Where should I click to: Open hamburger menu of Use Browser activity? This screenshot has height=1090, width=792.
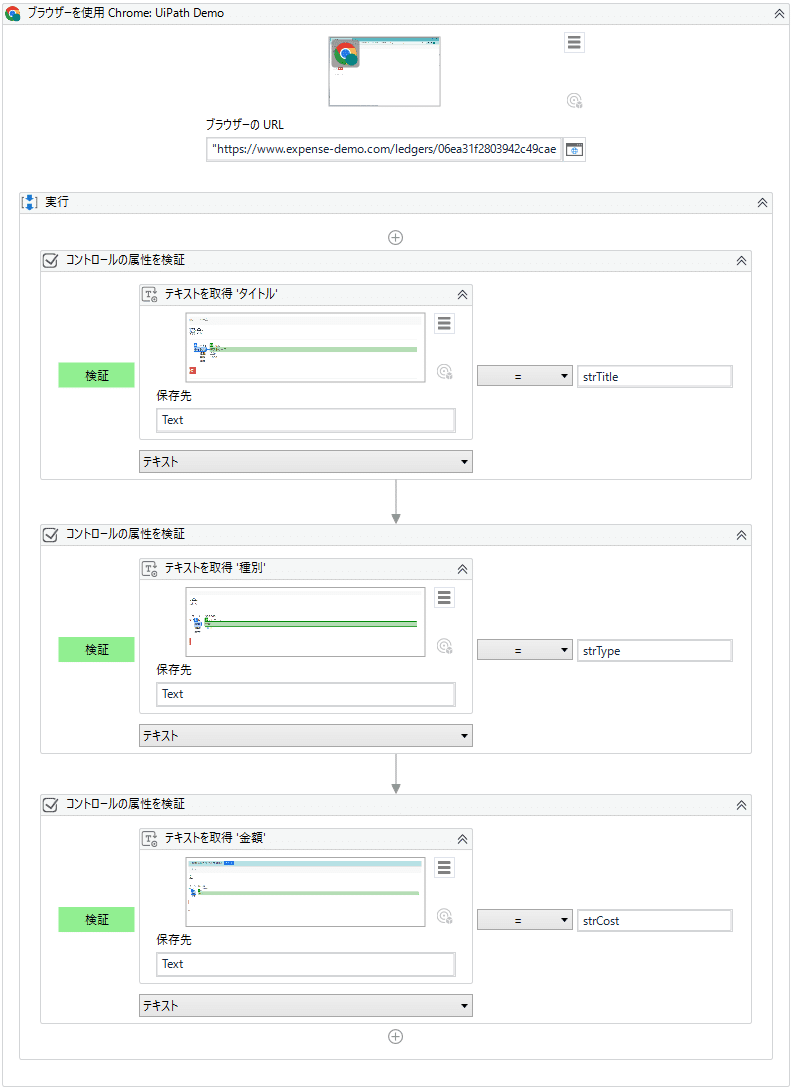point(574,42)
